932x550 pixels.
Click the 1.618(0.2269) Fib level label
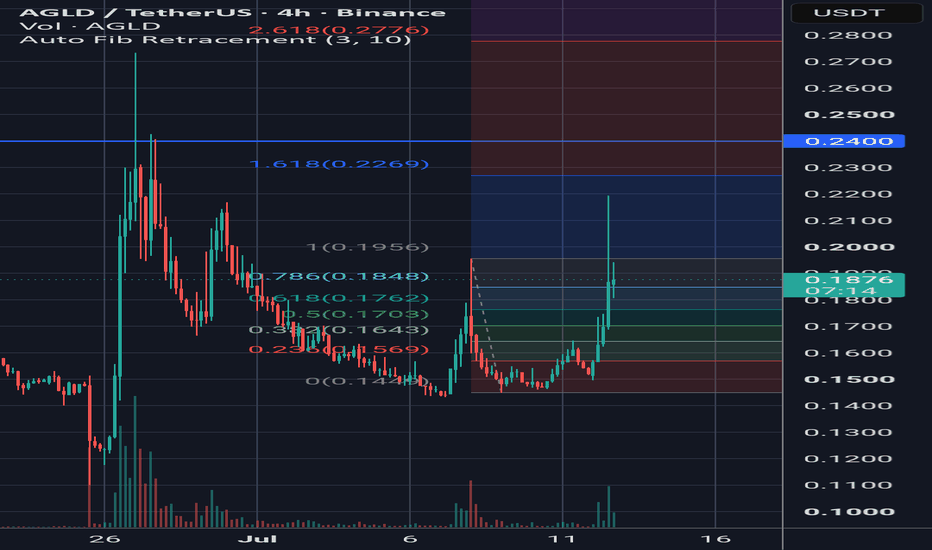(339, 164)
